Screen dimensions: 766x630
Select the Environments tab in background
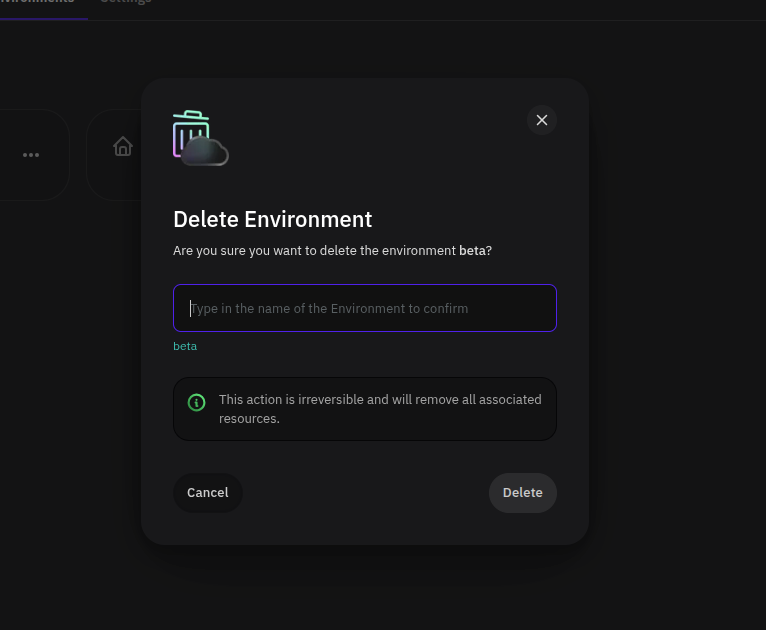37,2
